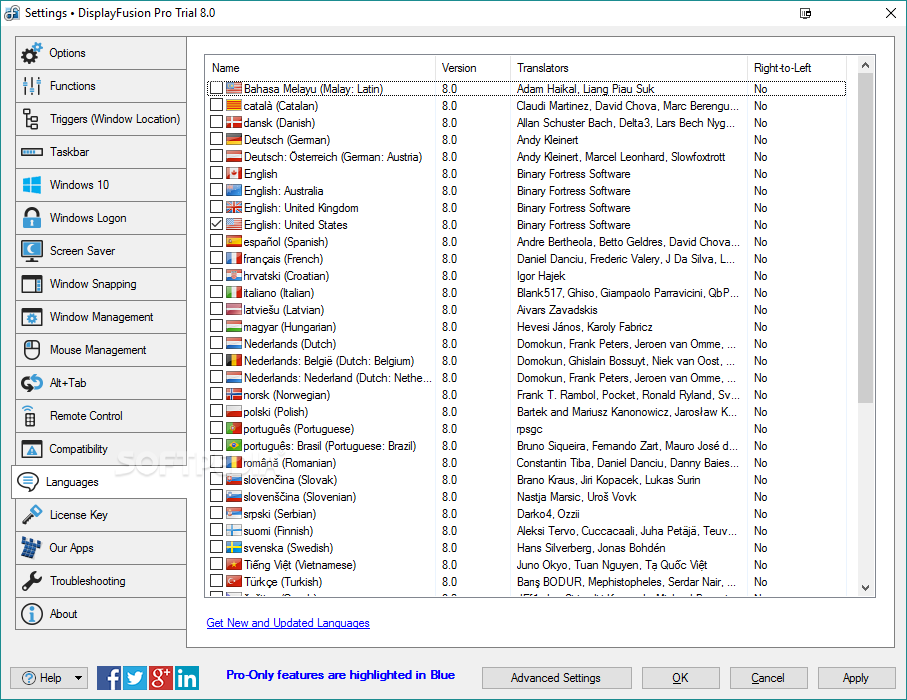
Task: Confirm with the OK button
Action: (x=680, y=678)
